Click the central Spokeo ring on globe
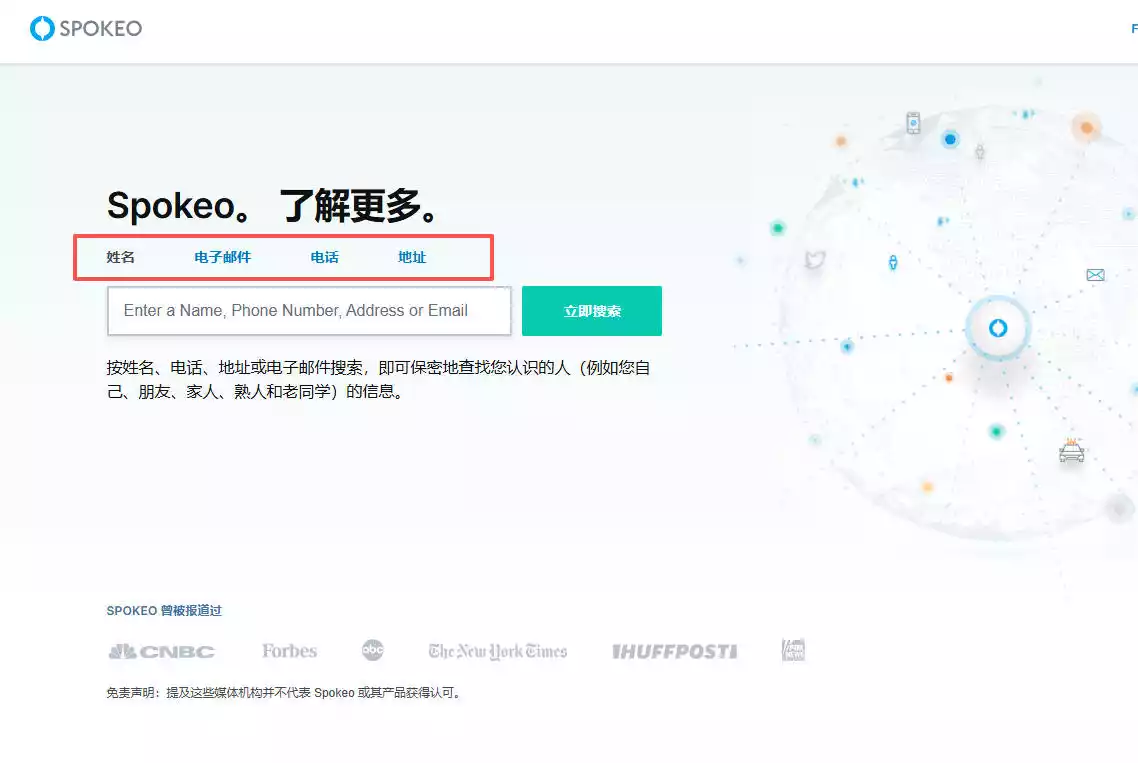Viewport: 1138px width, 763px height. (x=998, y=328)
